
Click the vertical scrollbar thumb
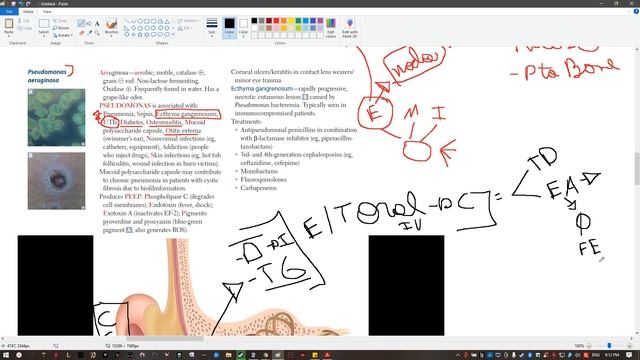637,168
